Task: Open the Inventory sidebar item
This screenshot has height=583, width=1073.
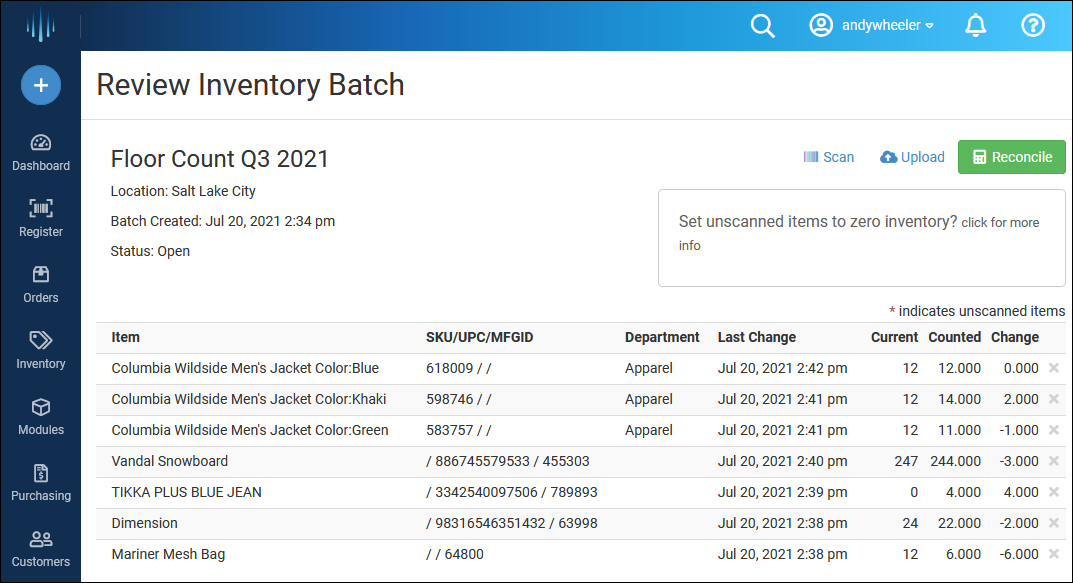Action: (x=41, y=350)
